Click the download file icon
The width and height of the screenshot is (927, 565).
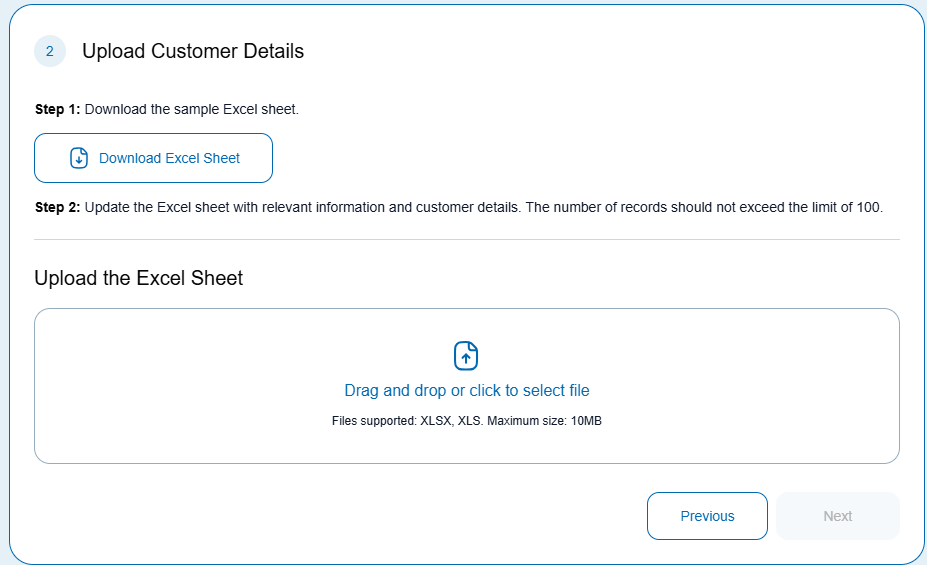(79, 158)
